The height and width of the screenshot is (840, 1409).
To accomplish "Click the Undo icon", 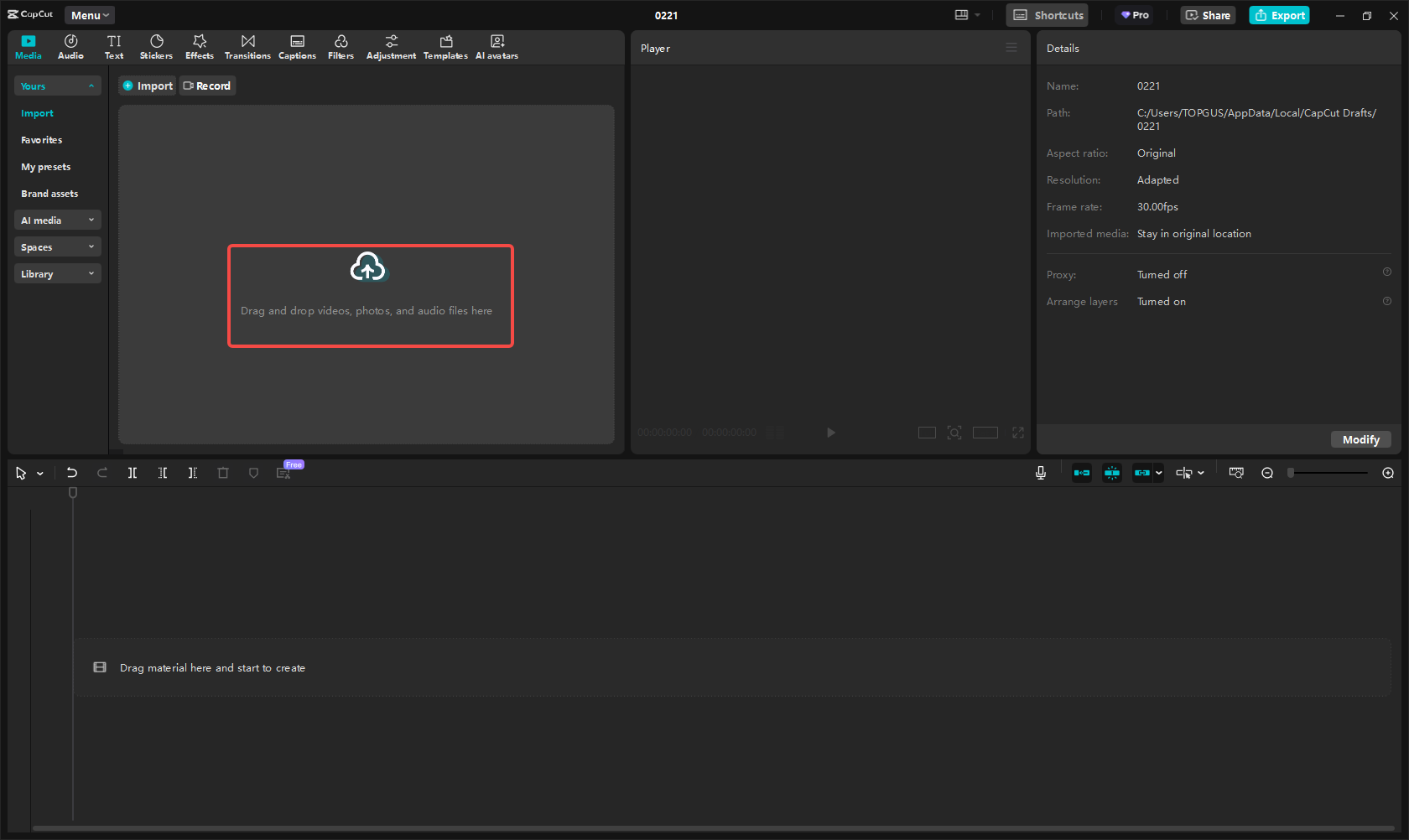I will (72, 473).
